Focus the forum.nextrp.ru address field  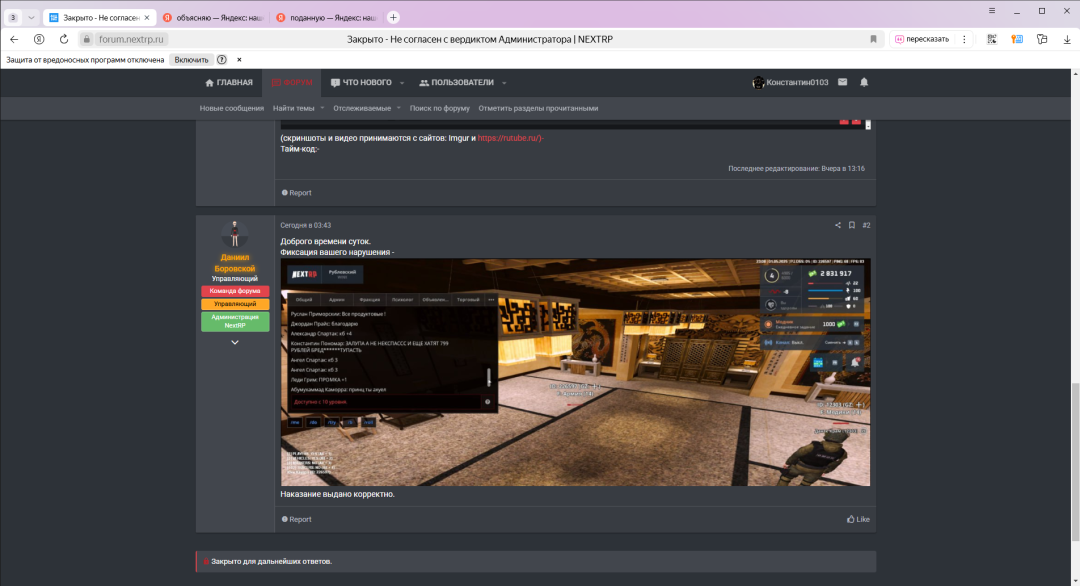click(132, 39)
